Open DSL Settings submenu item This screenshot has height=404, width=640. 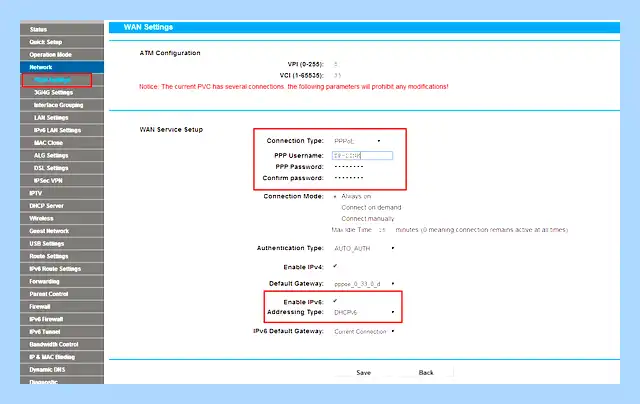(x=62, y=168)
